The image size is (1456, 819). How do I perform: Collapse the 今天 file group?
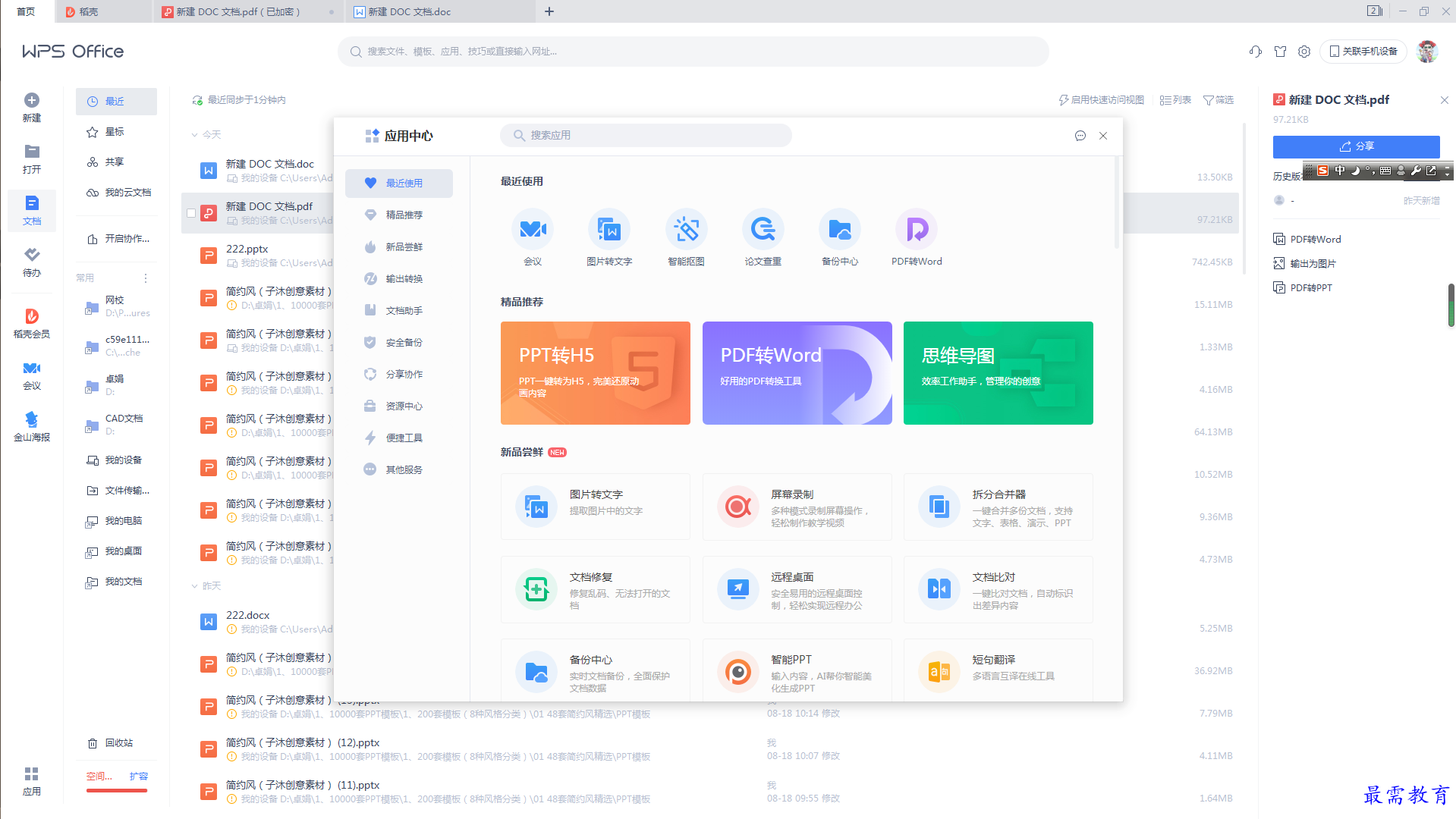click(195, 135)
